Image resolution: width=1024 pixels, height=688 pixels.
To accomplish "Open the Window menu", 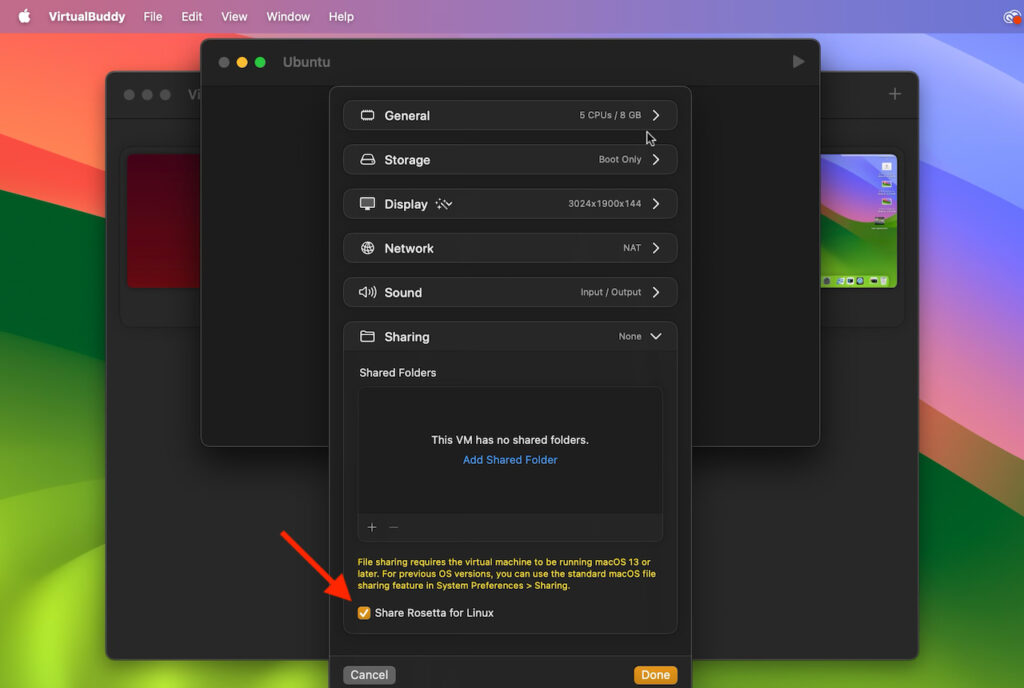I will click(288, 16).
